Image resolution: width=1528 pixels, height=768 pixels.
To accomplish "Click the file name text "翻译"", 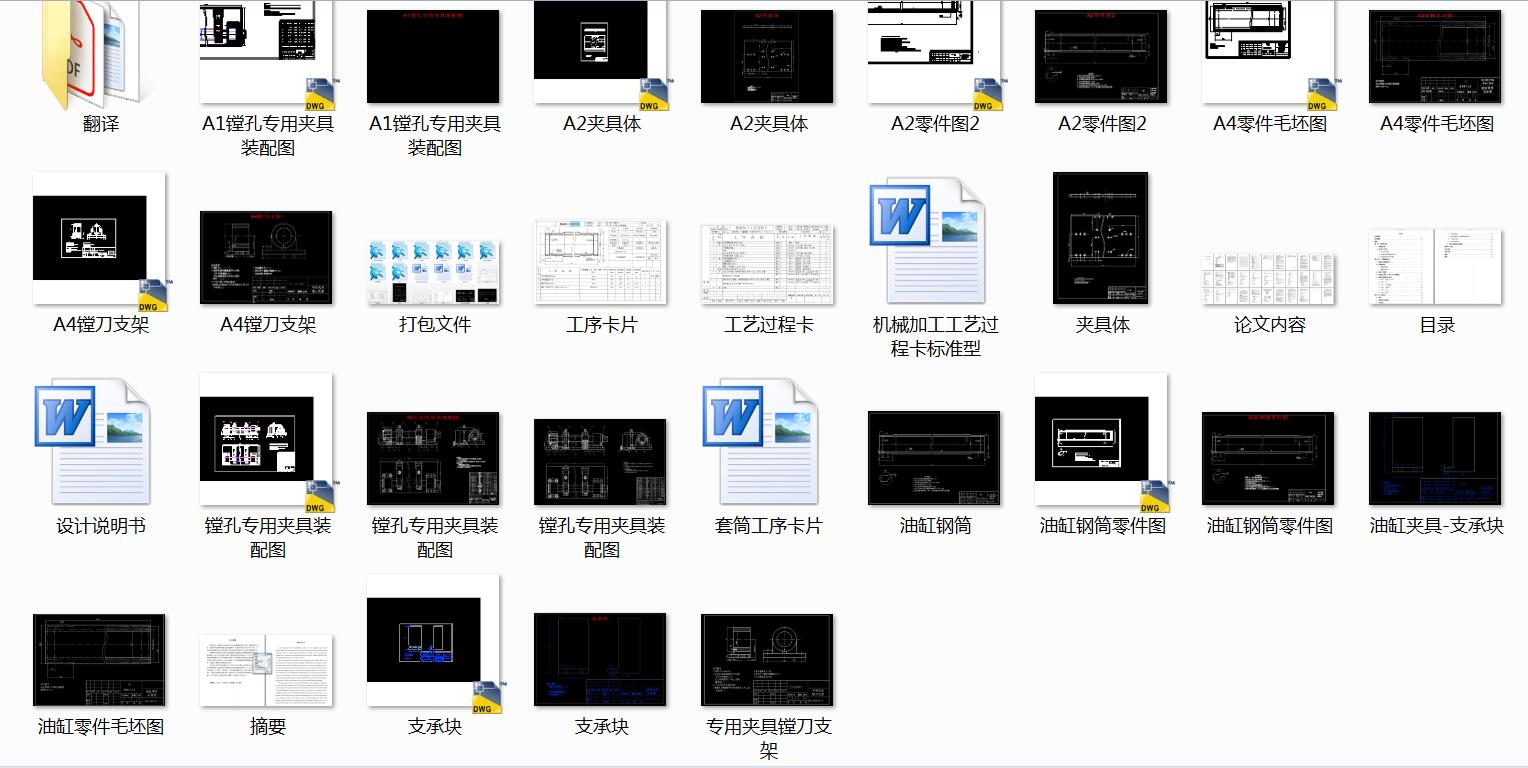I will [101, 124].
